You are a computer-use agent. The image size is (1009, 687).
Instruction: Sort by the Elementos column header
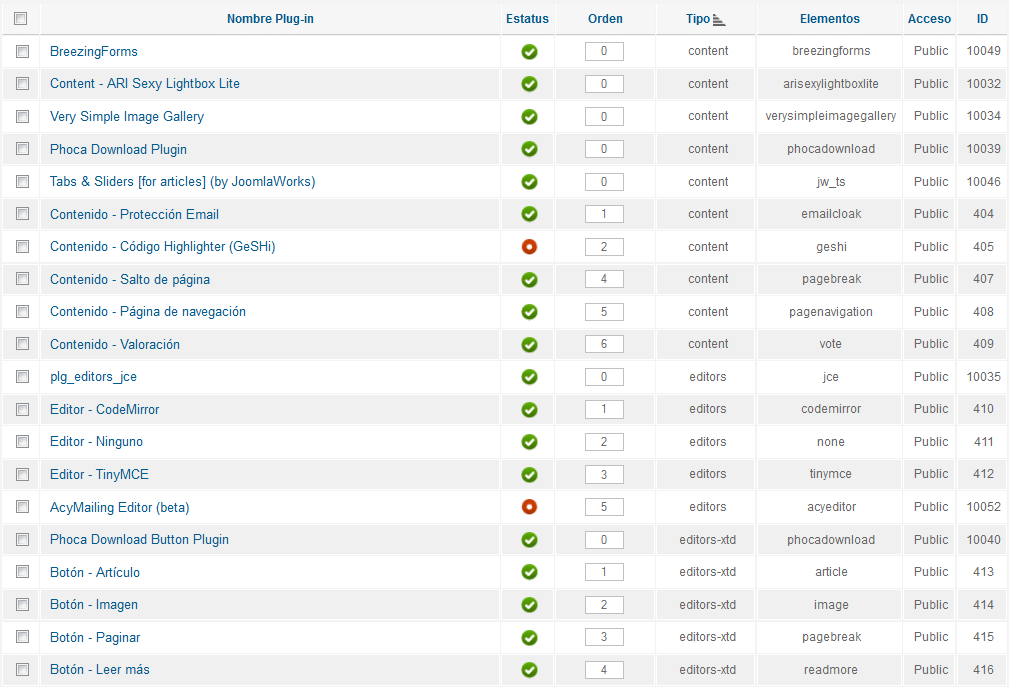[x=829, y=19]
